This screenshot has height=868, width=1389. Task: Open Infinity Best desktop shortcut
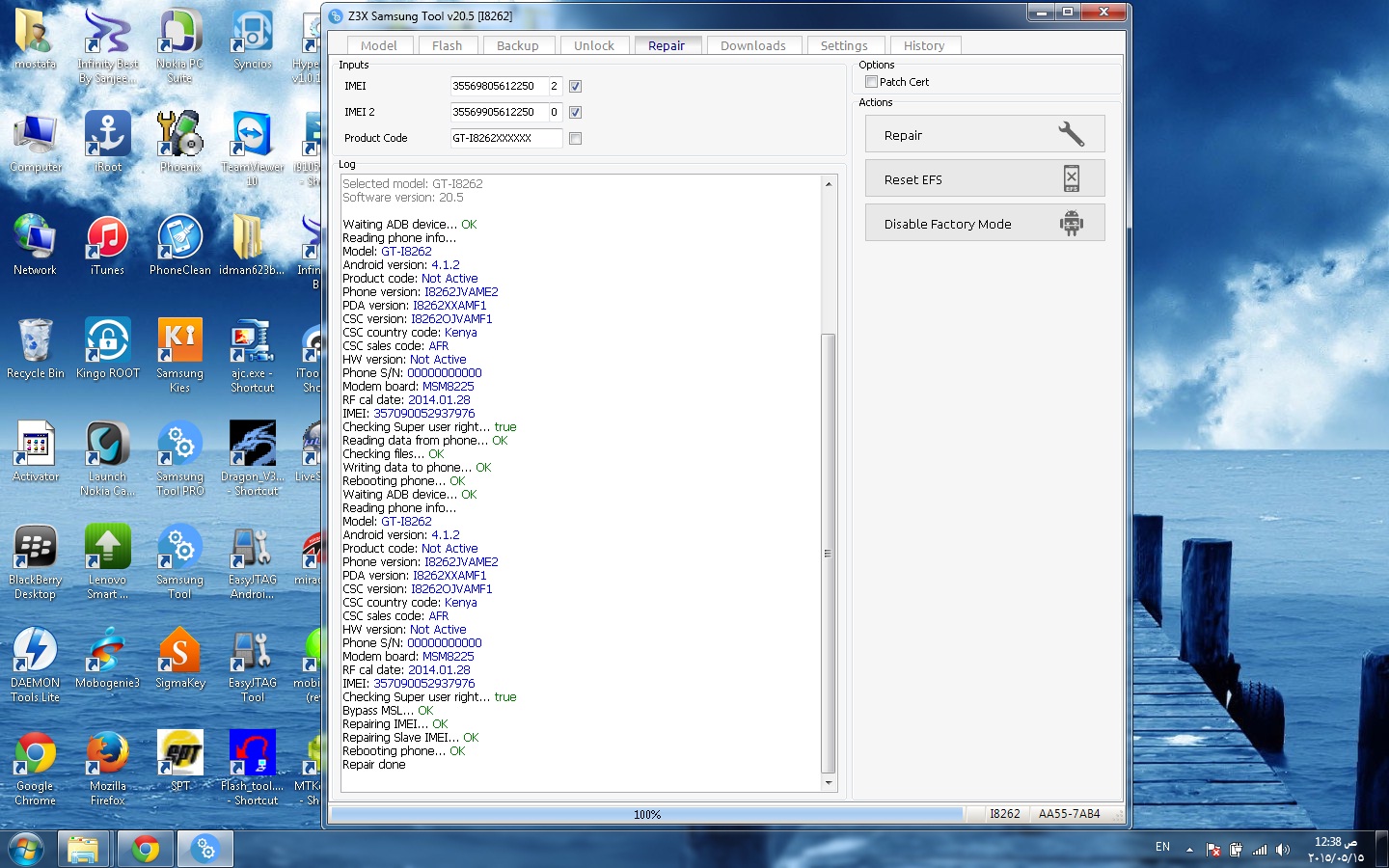(107, 46)
